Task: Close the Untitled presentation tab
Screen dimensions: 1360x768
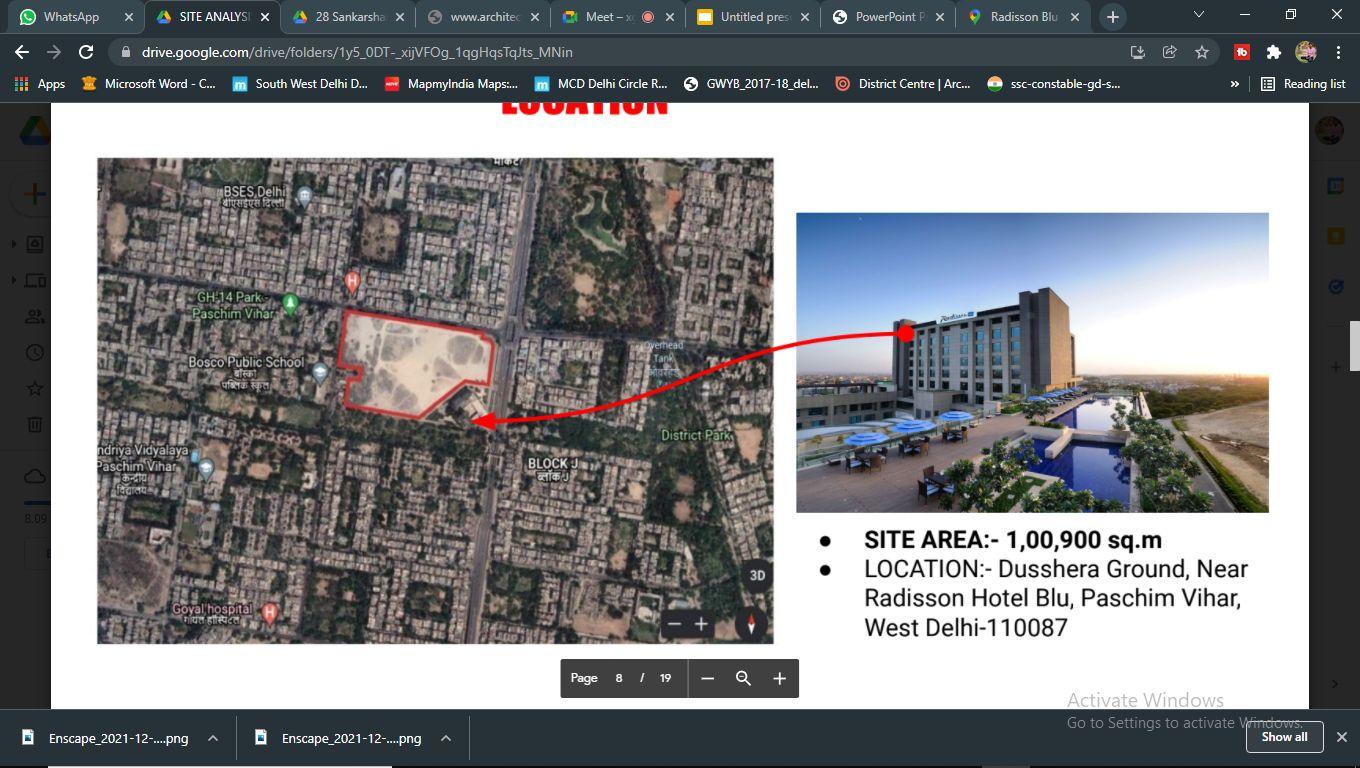Action: (805, 17)
